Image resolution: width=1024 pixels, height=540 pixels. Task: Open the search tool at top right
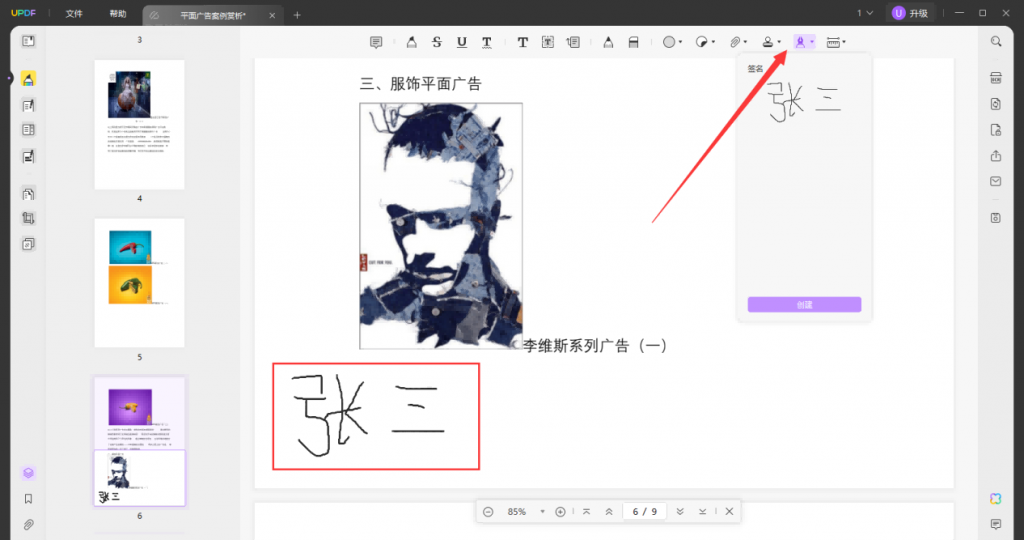(x=996, y=41)
